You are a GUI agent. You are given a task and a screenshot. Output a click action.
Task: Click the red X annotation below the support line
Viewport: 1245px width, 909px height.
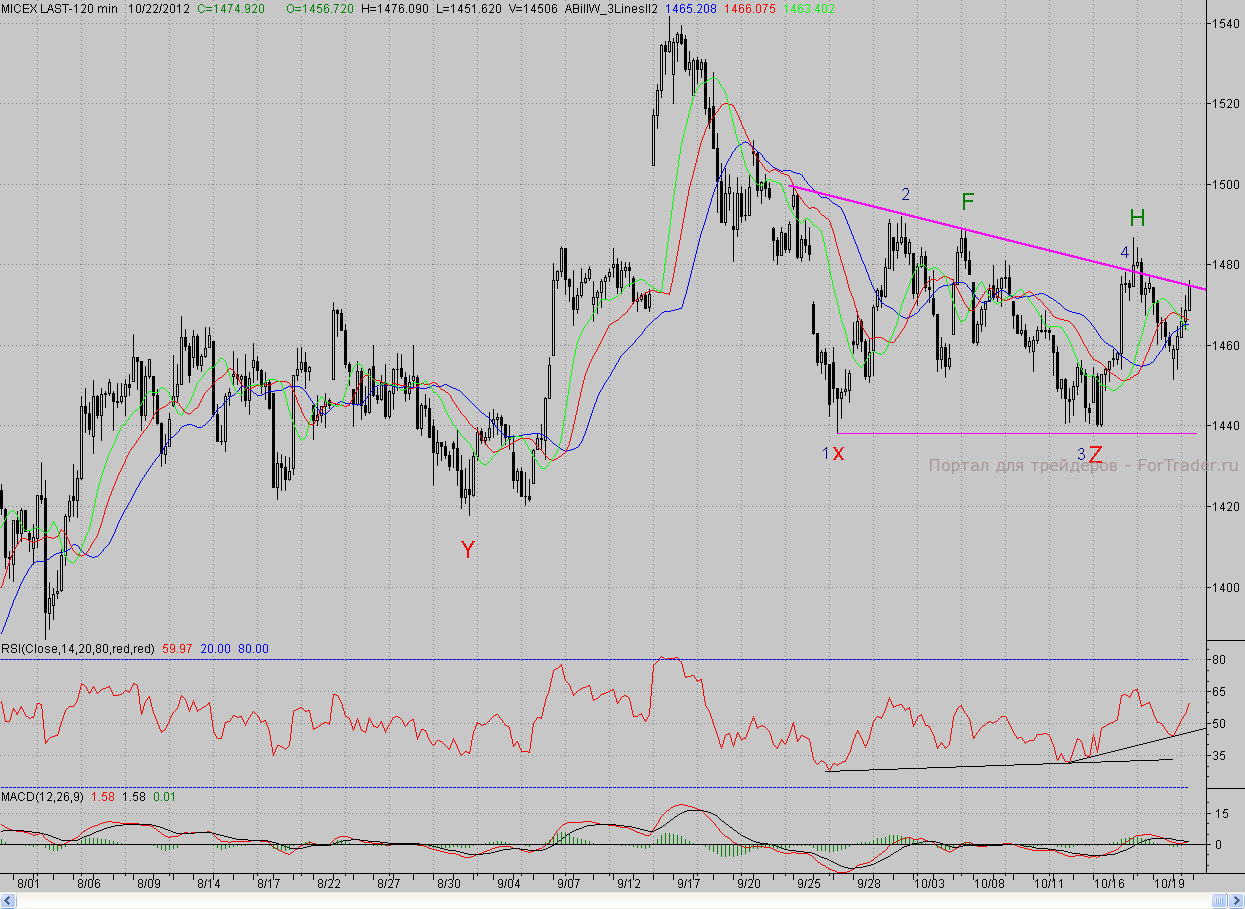click(838, 454)
